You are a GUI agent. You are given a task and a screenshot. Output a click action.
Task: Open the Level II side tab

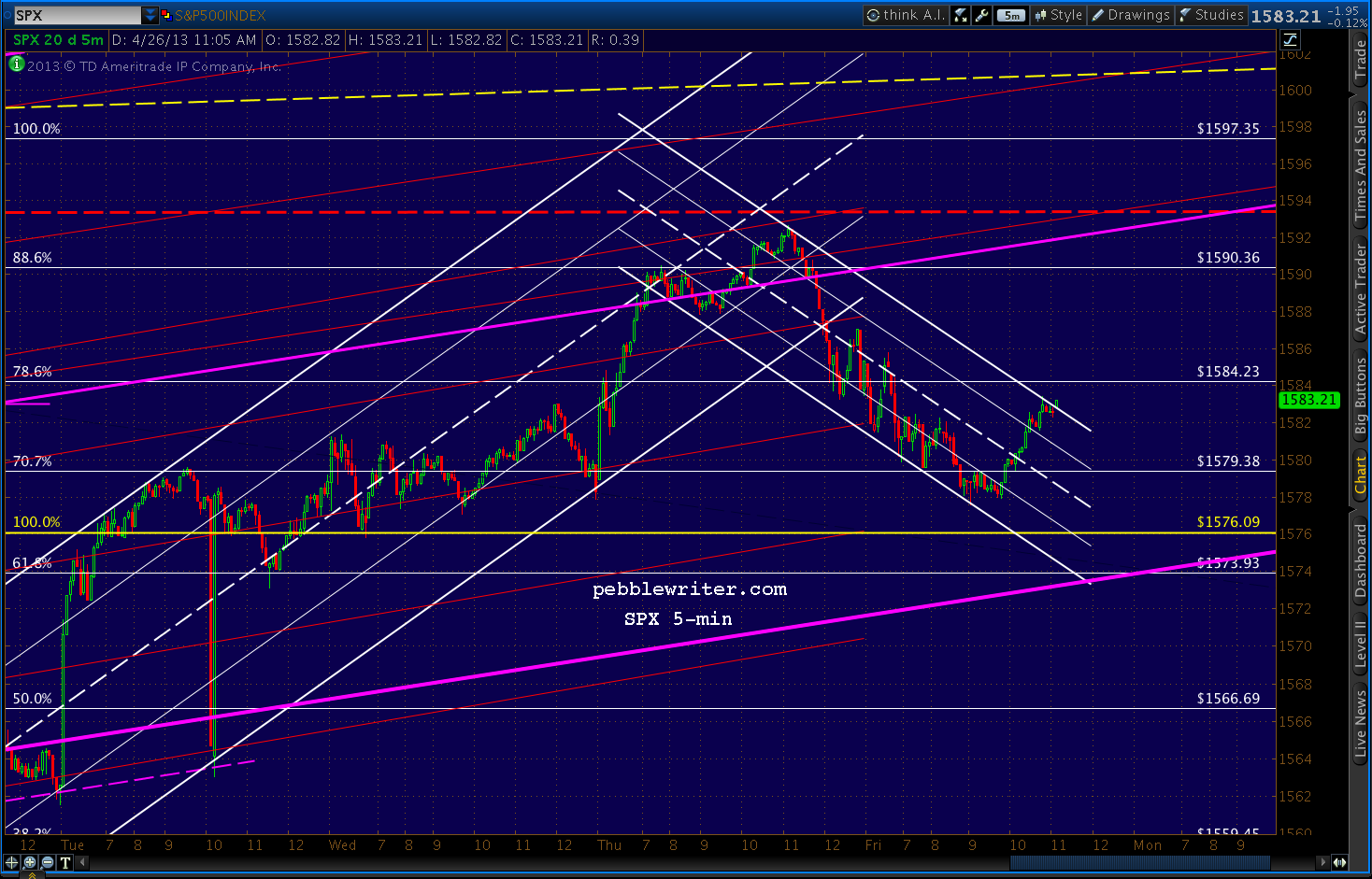point(1361,645)
